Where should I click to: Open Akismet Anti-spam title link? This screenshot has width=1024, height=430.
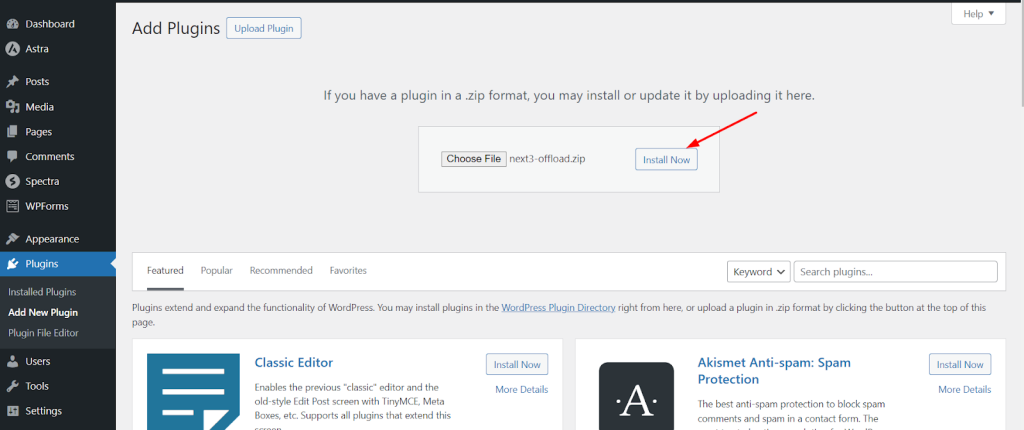pyautogui.click(x=774, y=371)
